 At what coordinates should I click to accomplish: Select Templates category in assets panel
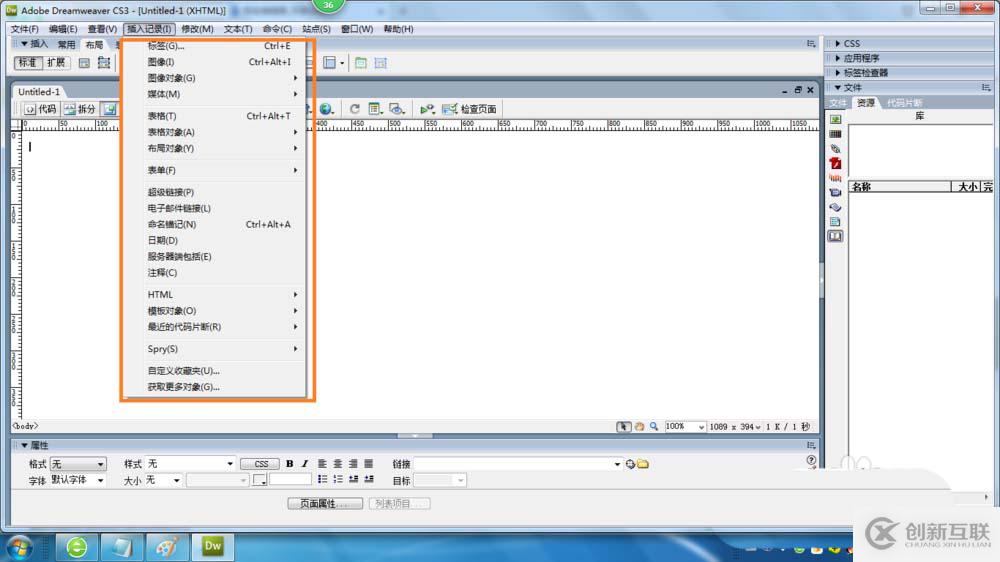(835, 222)
